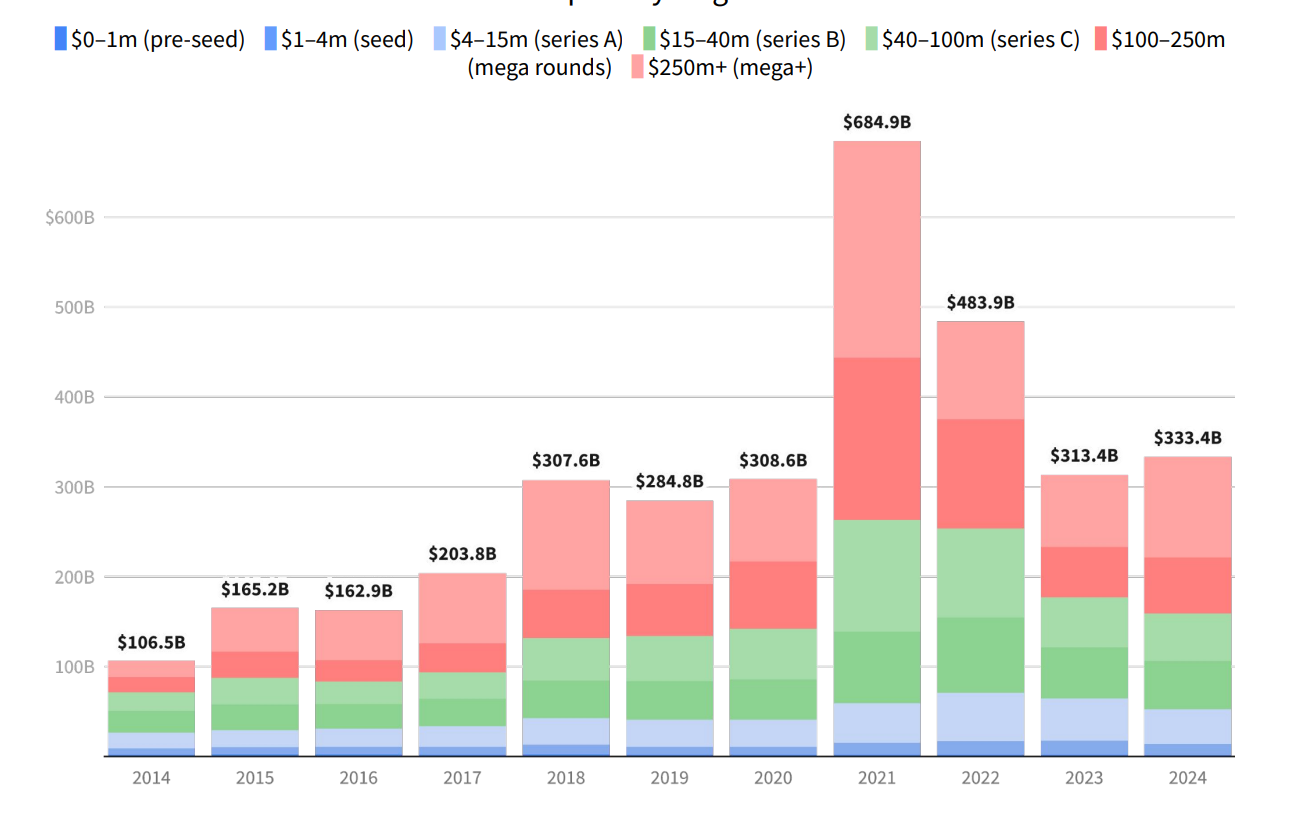This screenshot has width=1292, height=830.
Task: Click the $250m+ (mega+) legend color swatch
Action: (x=637, y=68)
